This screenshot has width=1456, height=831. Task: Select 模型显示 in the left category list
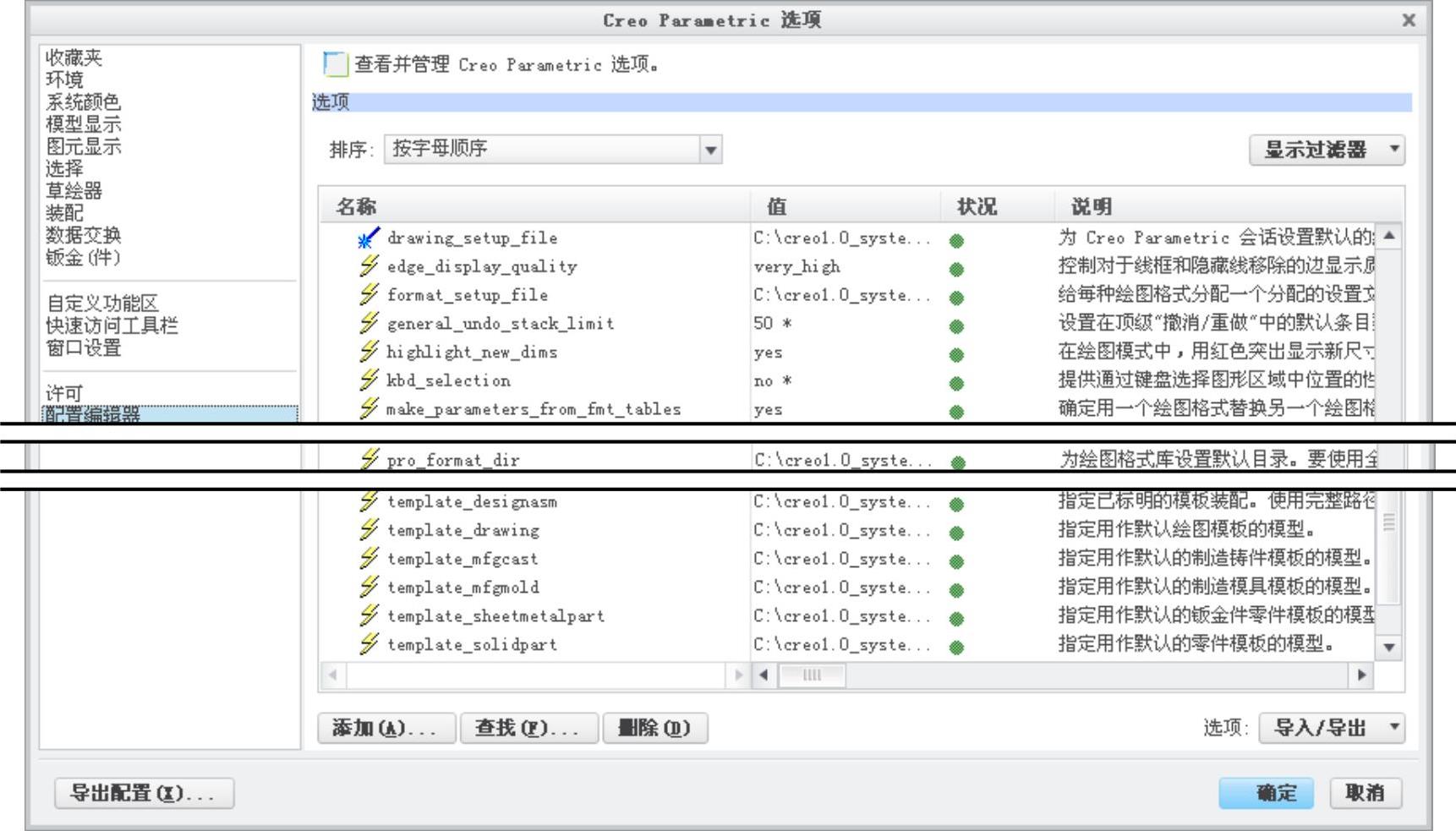click(83, 124)
